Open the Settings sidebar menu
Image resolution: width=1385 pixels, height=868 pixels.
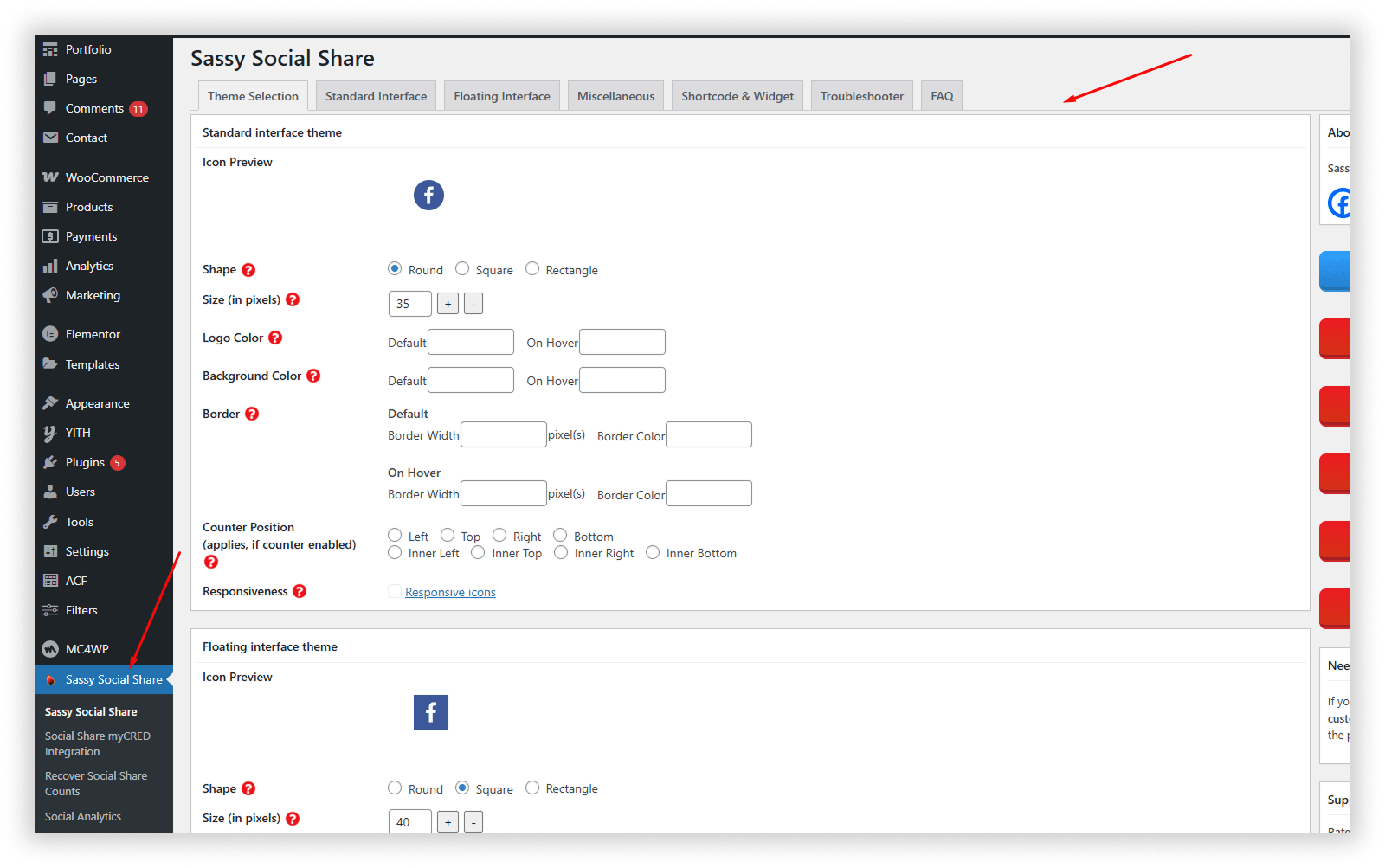[x=87, y=551]
